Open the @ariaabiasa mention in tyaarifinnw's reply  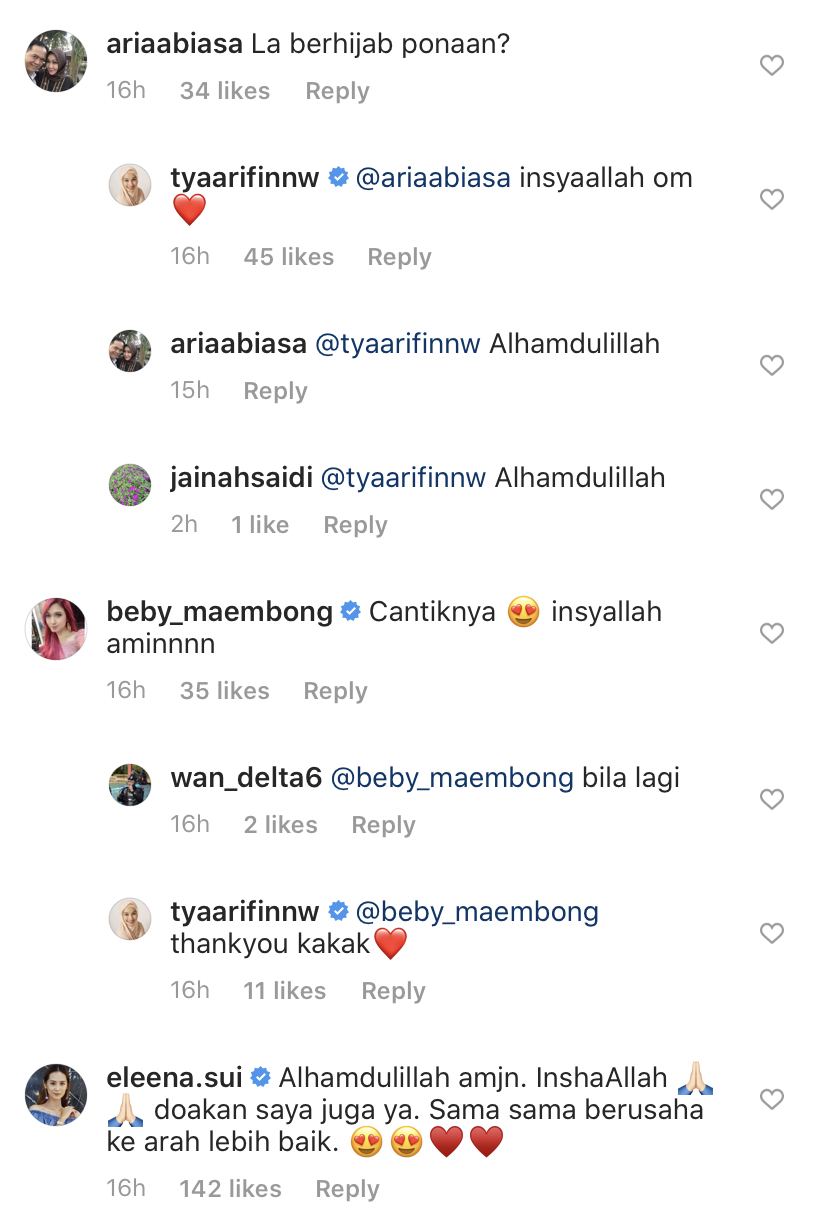[x=433, y=179]
